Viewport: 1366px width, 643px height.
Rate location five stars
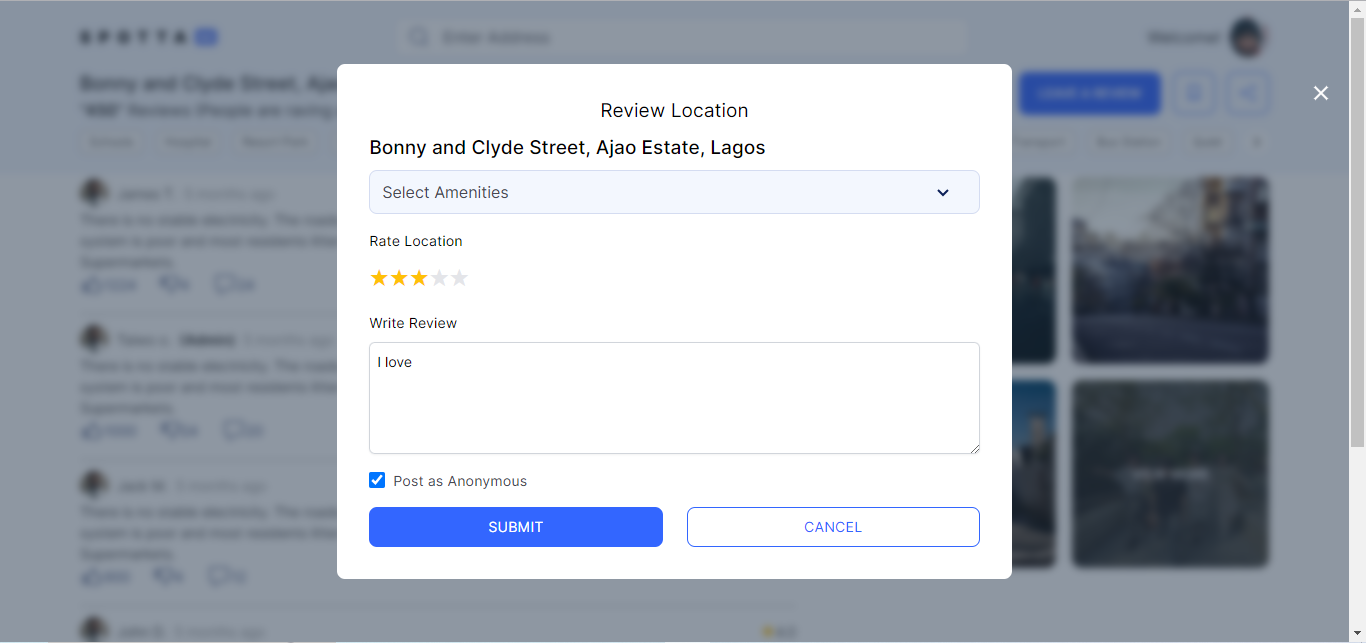459,278
